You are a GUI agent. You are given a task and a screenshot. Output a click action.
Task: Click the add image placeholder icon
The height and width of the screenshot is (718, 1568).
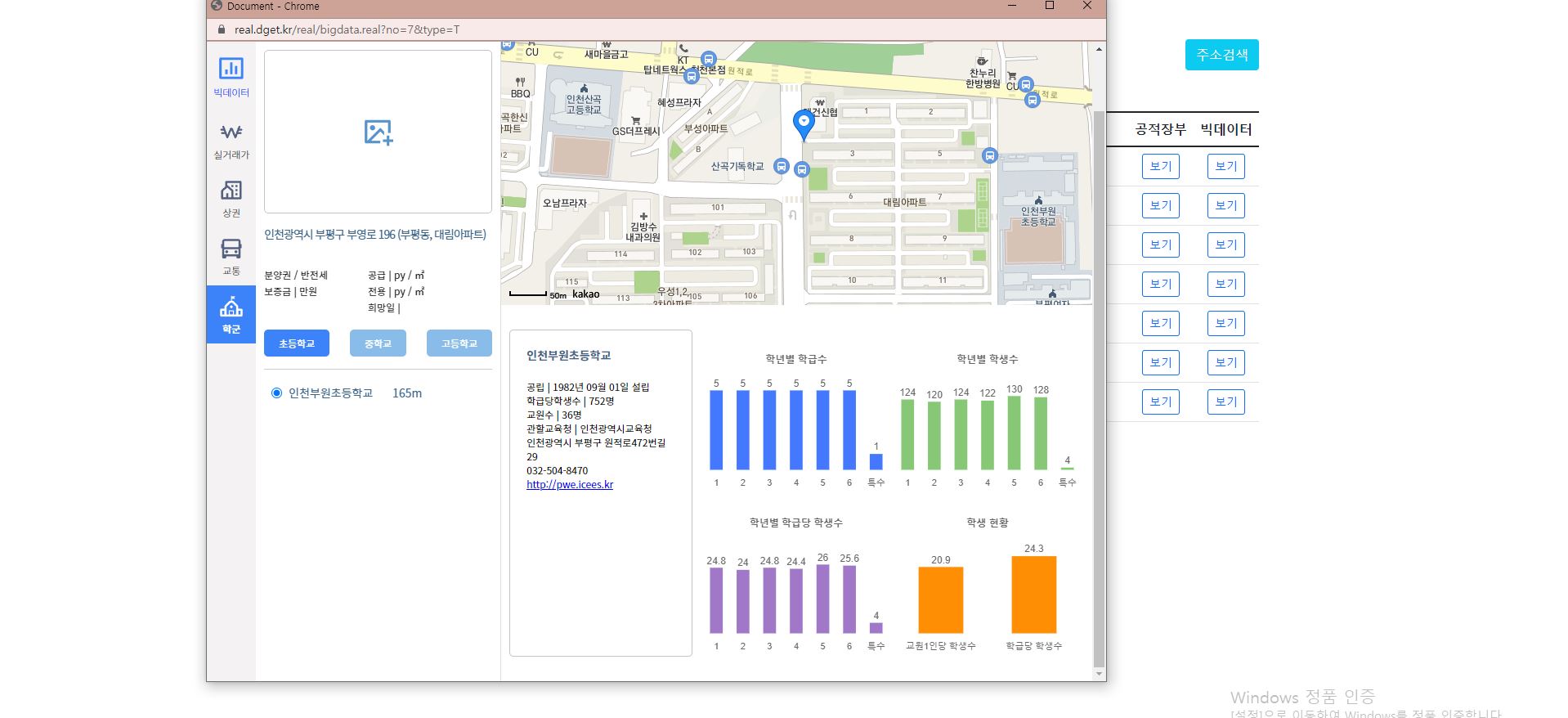tap(378, 132)
